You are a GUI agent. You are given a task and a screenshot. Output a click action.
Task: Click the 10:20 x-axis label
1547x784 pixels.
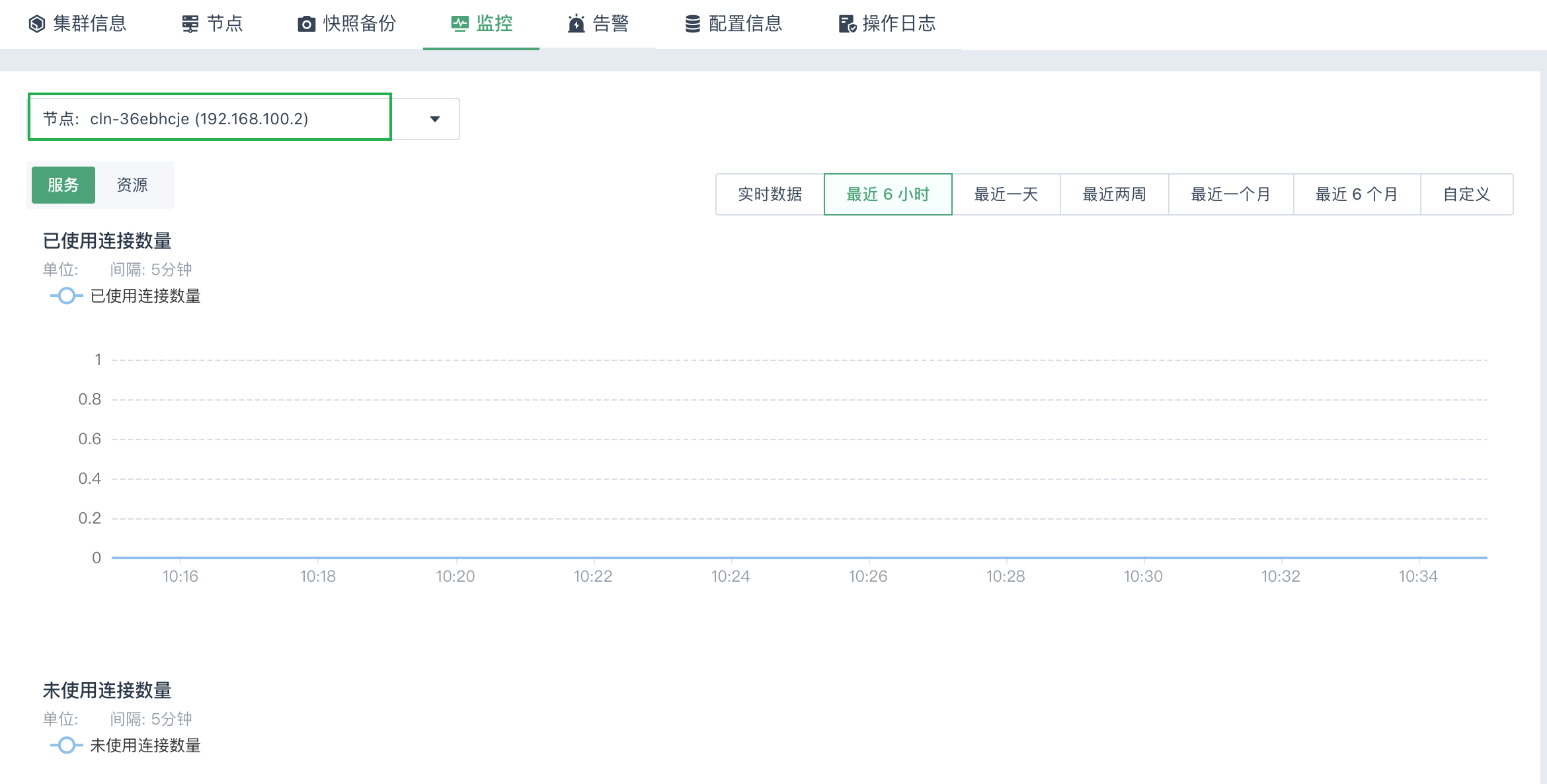tap(456, 576)
